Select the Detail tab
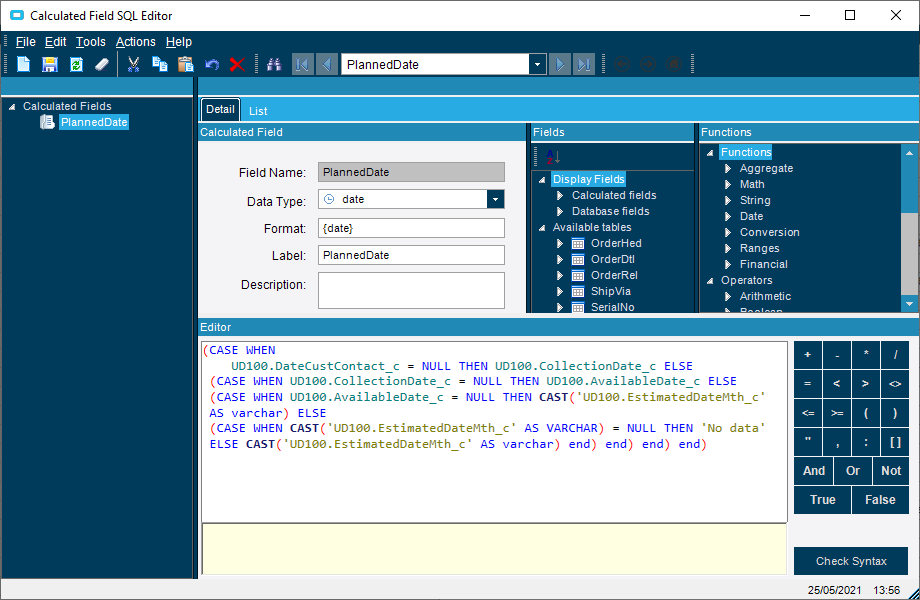 tap(220, 110)
